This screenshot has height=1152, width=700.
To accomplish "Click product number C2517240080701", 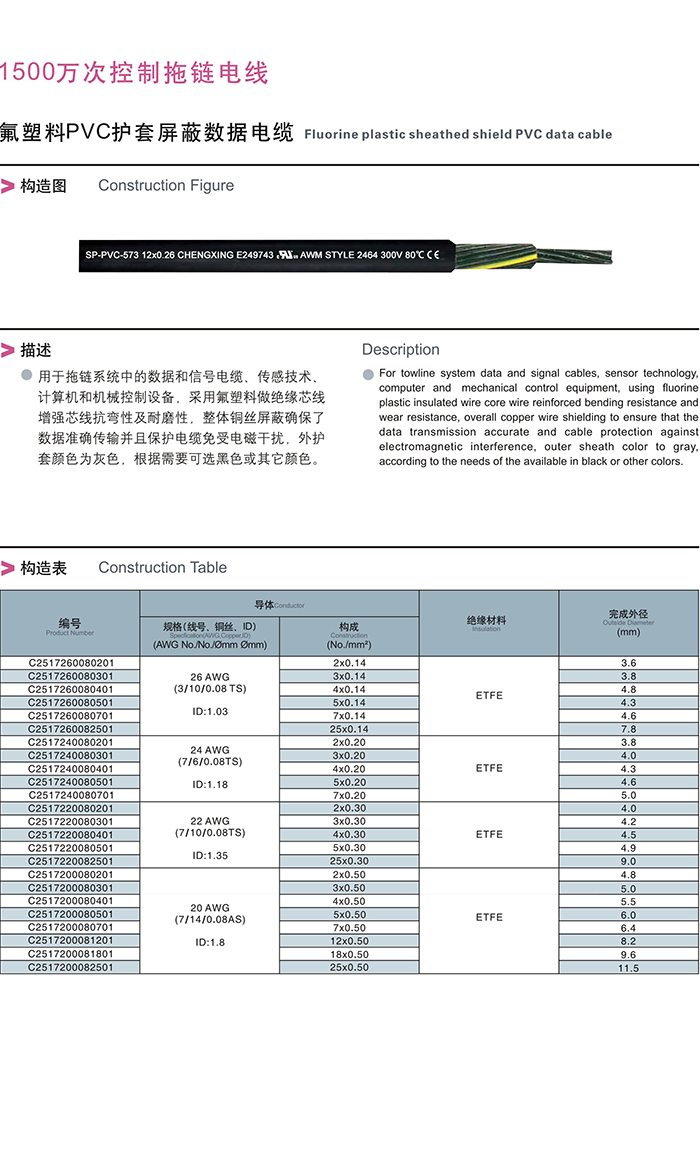I will [x=70, y=795].
